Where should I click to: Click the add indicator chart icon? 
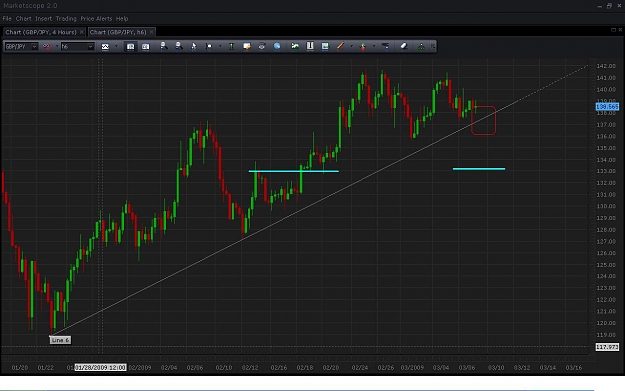click(295, 46)
